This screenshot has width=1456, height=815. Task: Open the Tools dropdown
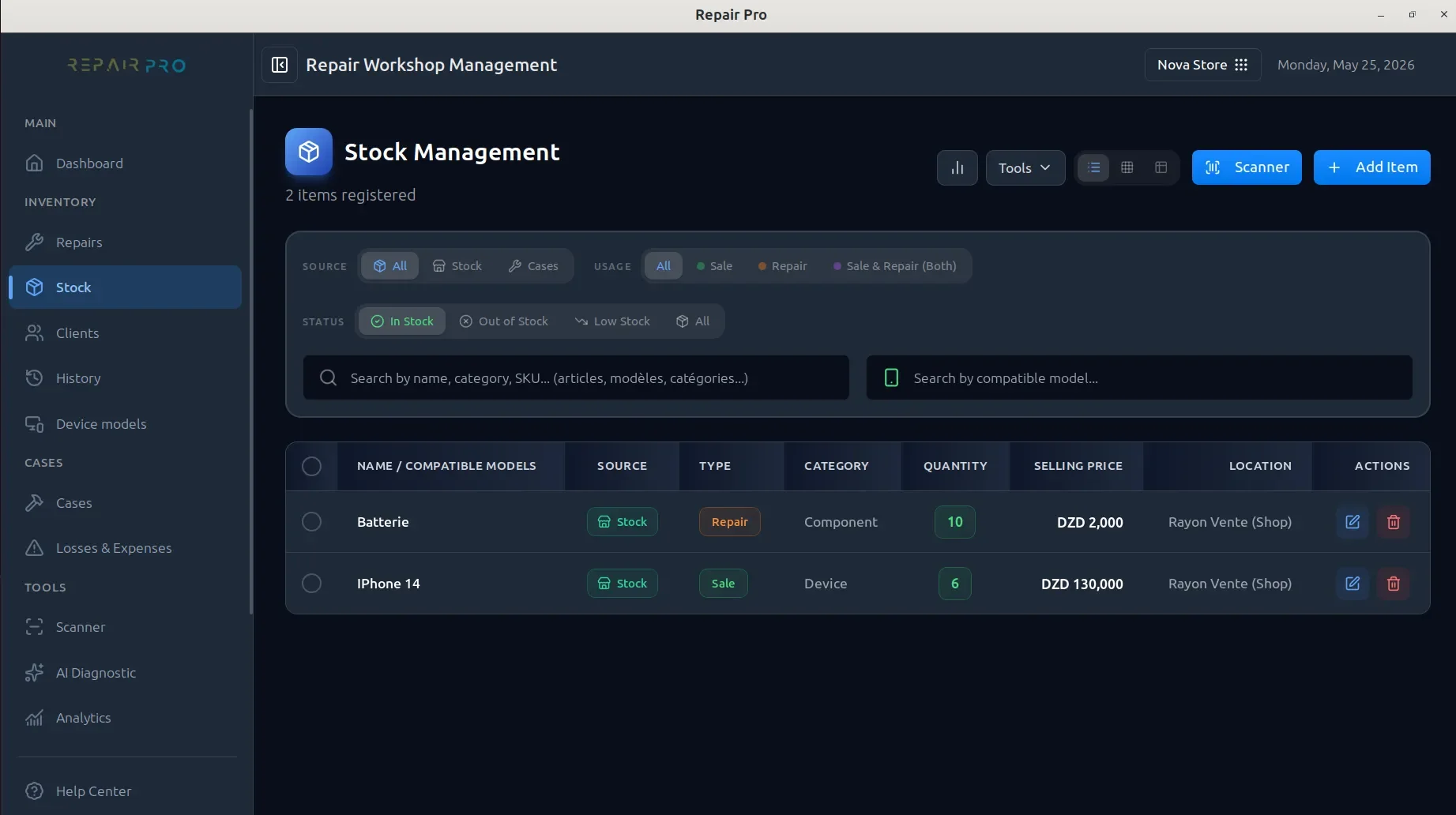point(1025,167)
